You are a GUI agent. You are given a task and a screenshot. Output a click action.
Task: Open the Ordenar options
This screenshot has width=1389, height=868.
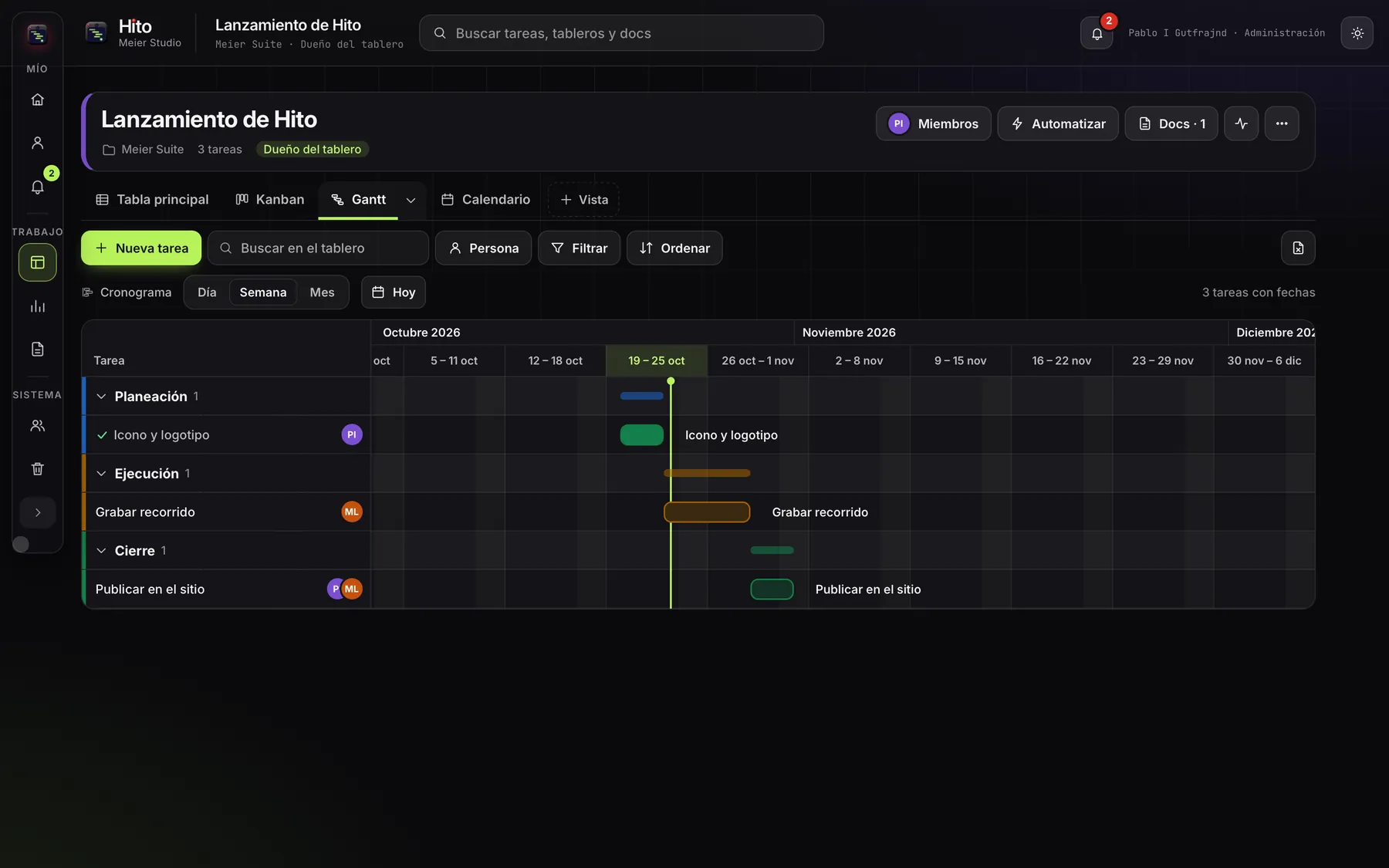[x=674, y=248]
